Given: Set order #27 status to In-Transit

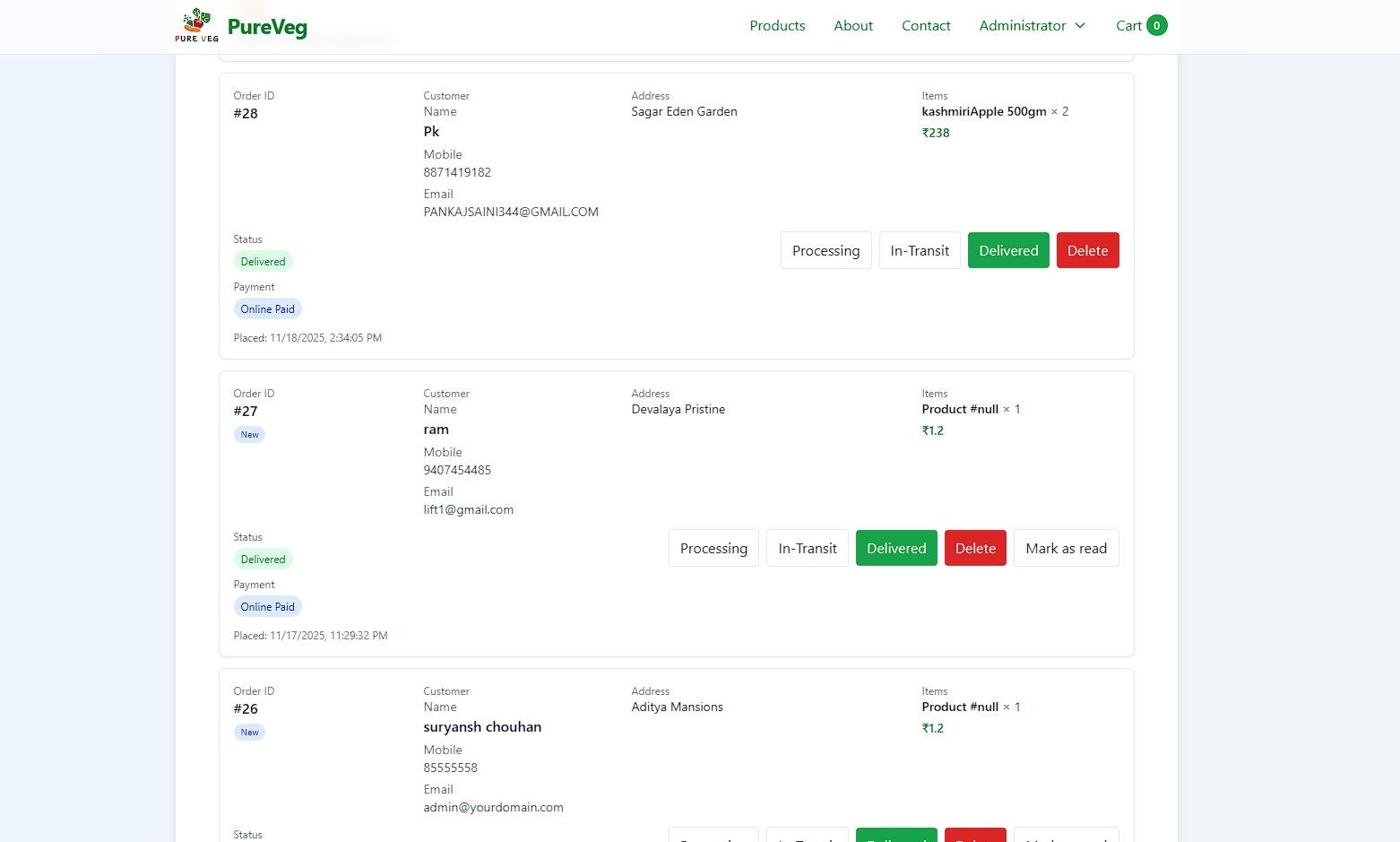Looking at the screenshot, I should tap(807, 548).
